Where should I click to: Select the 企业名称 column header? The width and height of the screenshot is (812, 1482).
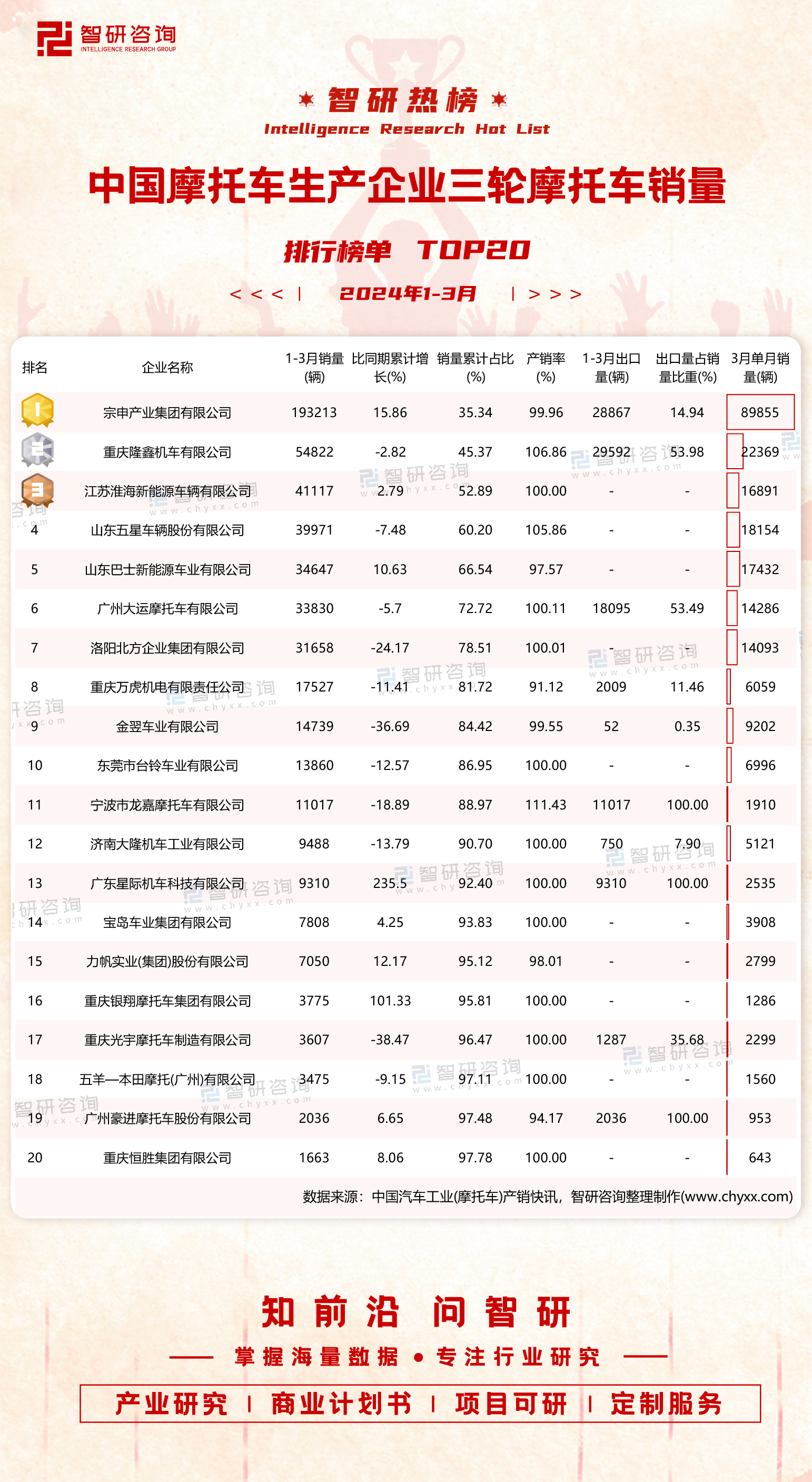(167, 368)
